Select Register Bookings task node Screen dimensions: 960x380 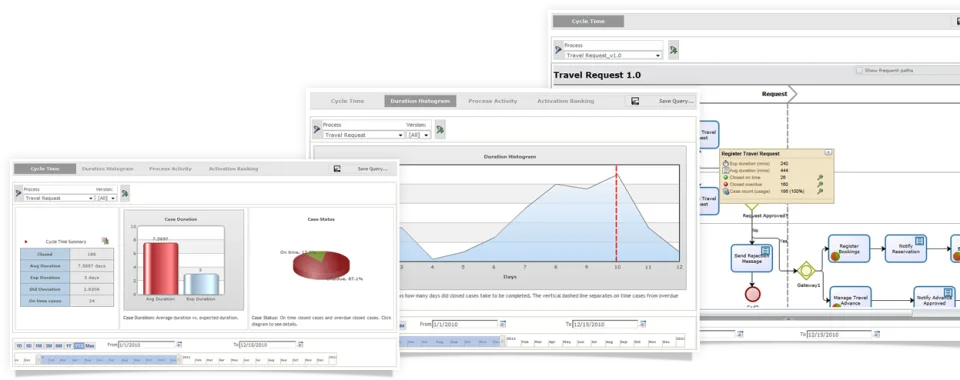point(849,248)
